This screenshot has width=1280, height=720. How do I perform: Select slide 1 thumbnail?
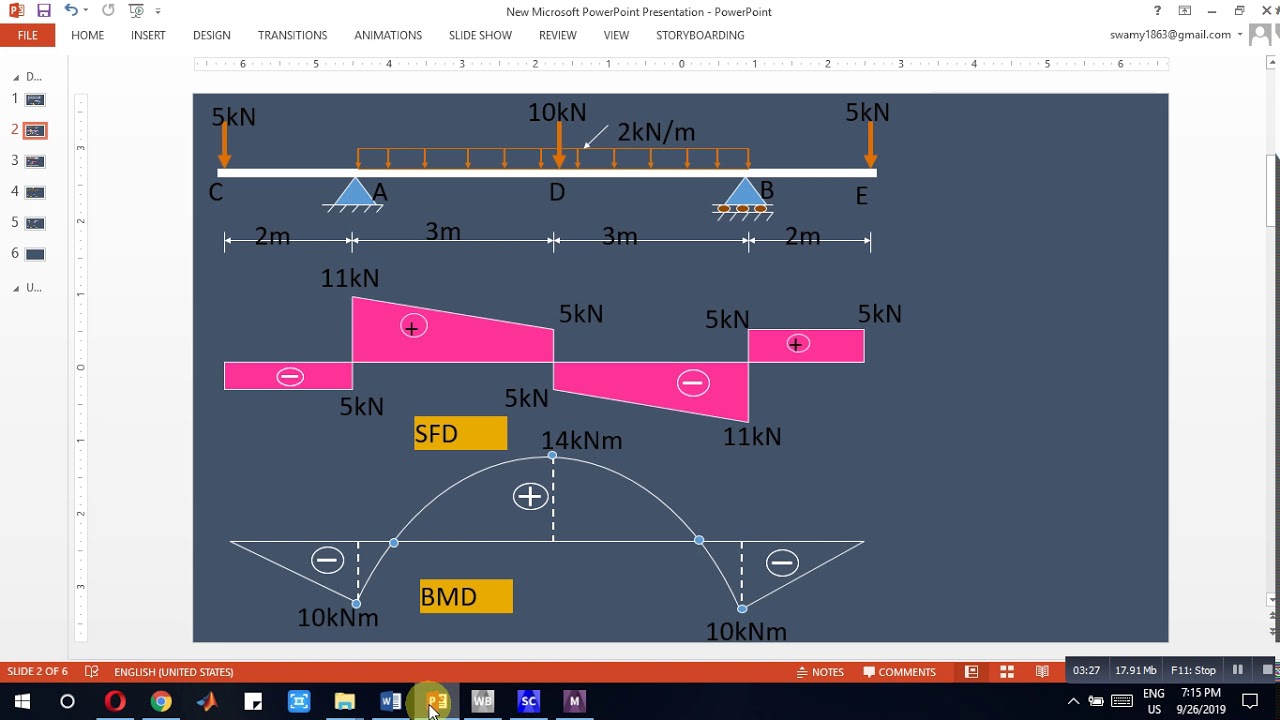click(x=35, y=99)
